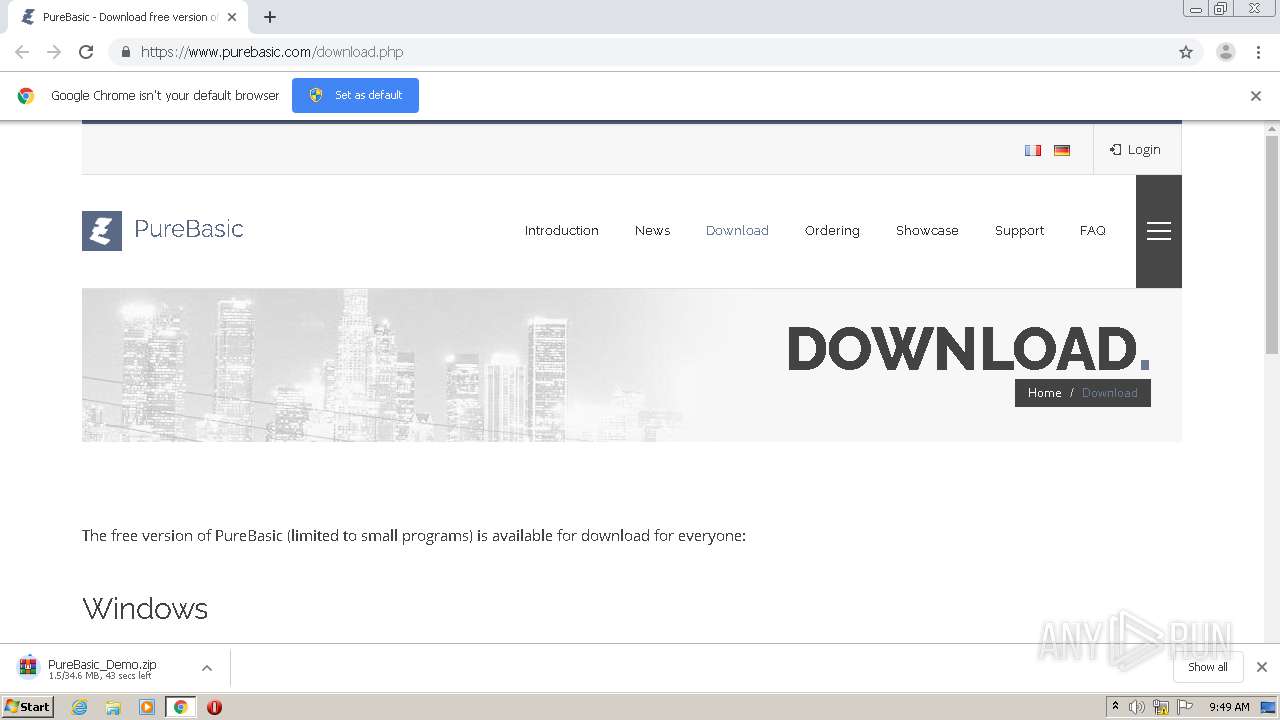Switch site language to French flag
The height and width of the screenshot is (720, 1280).
click(1033, 150)
